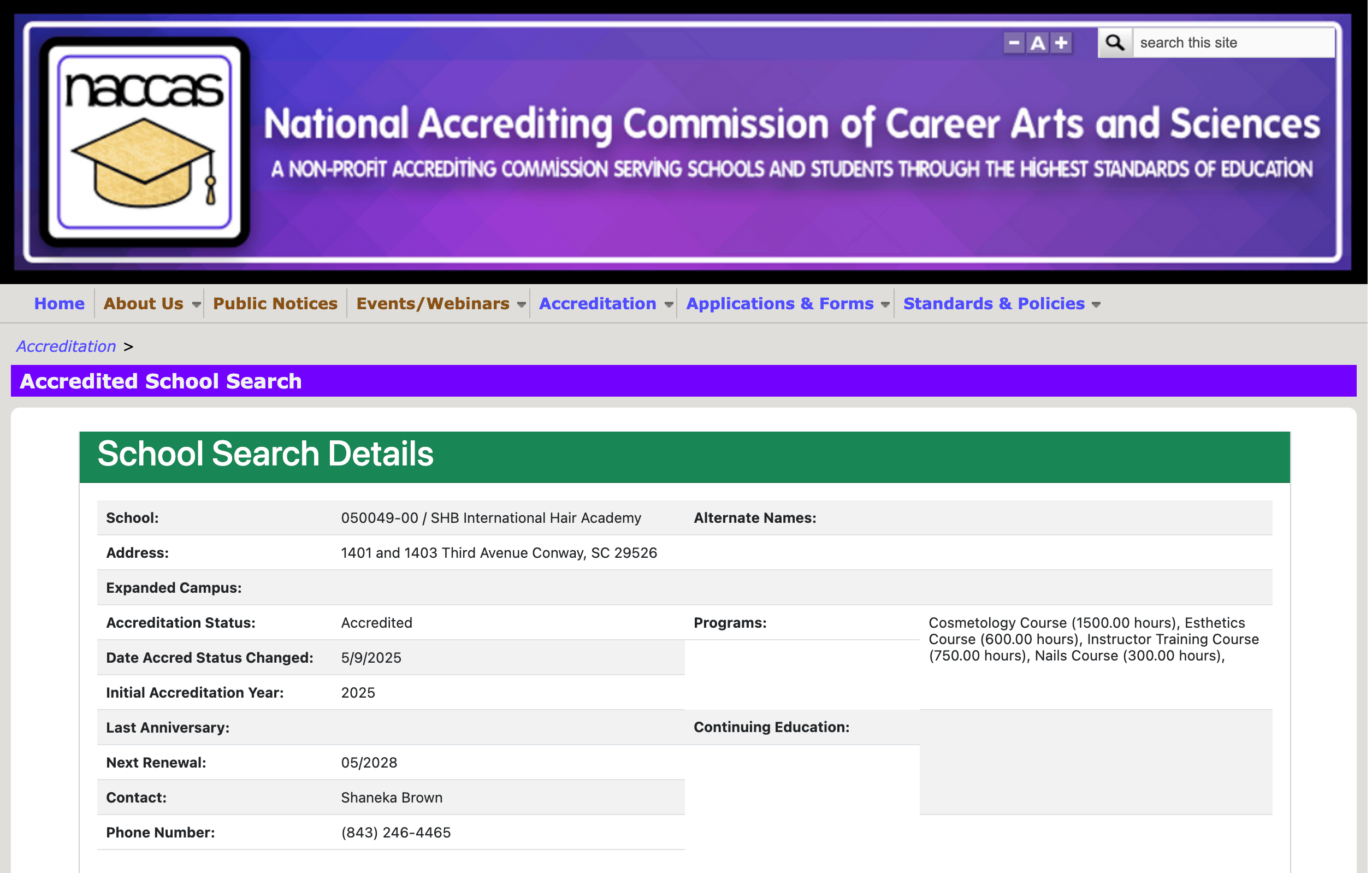Reset font size with A icon

pyautogui.click(x=1038, y=43)
